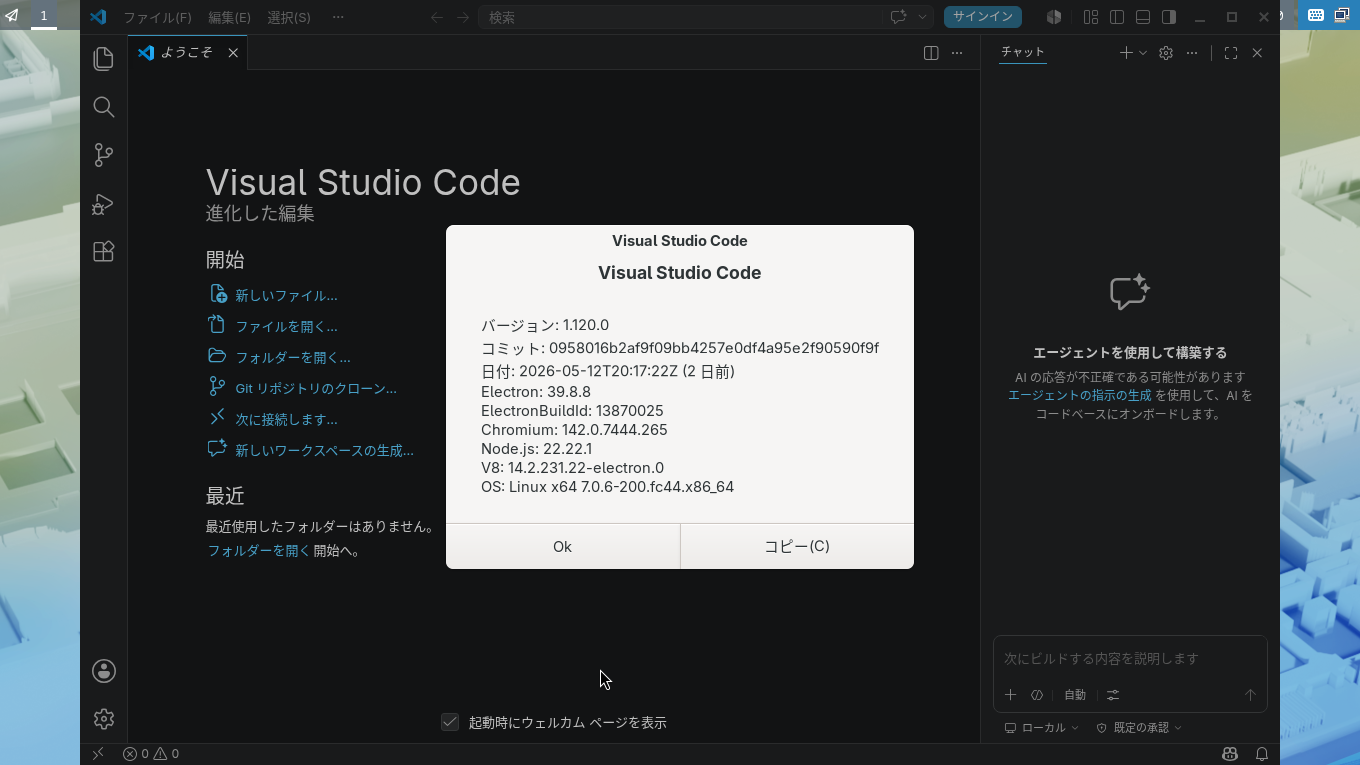Image resolution: width=1360 pixels, height=765 pixels.
Task: Click 新しいワークスペースの生成... link
Action: [x=324, y=451]
